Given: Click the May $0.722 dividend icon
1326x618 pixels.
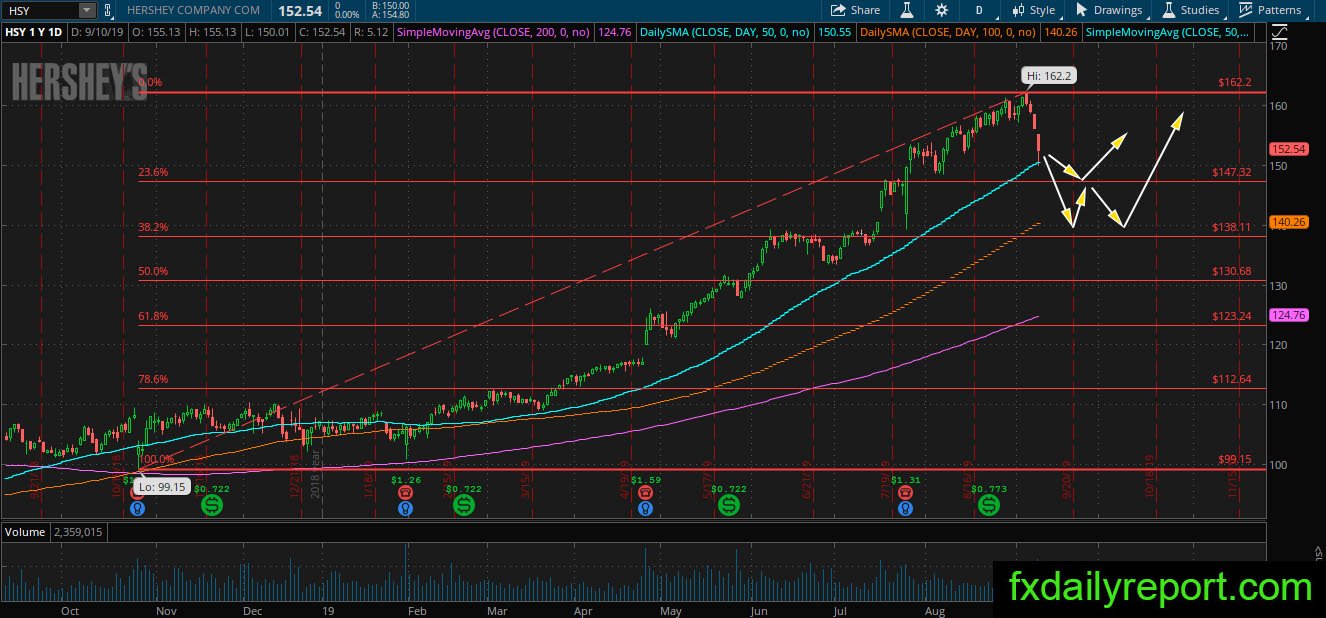Looking at the screenshot, I should pos(729,505).
